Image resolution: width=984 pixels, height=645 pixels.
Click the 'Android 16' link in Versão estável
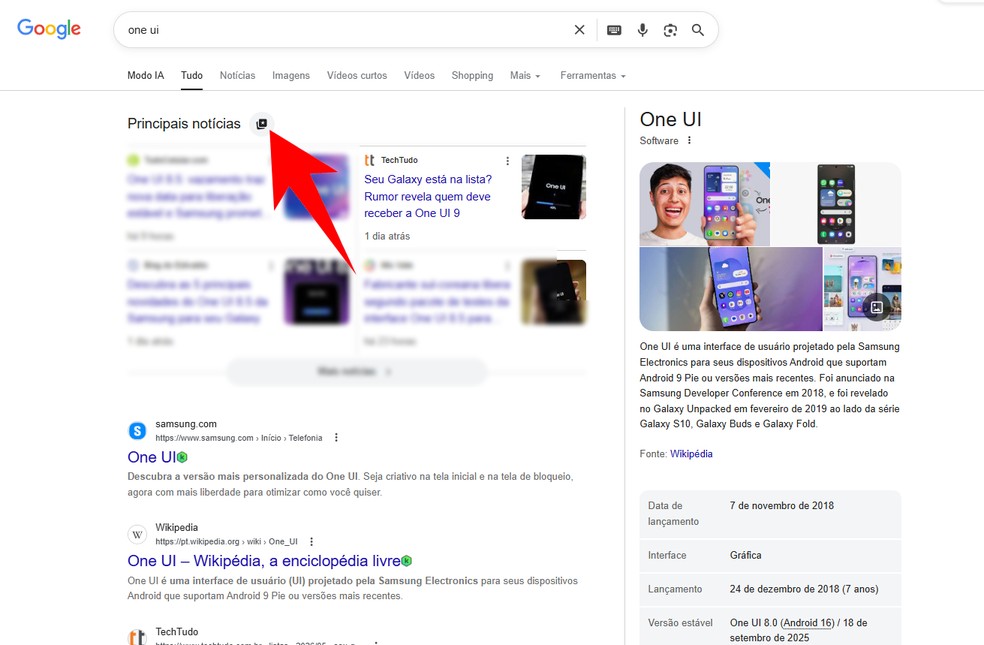[809, 622]
